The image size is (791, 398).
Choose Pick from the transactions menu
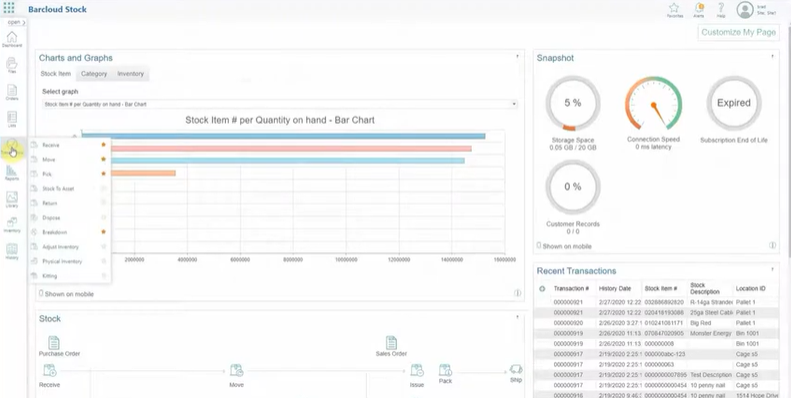tap(47, 174)
